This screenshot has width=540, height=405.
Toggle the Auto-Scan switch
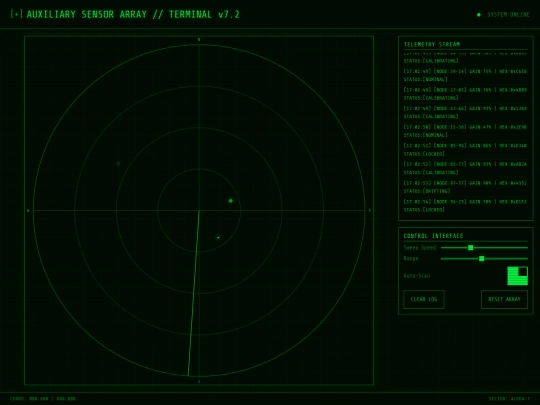517,276
